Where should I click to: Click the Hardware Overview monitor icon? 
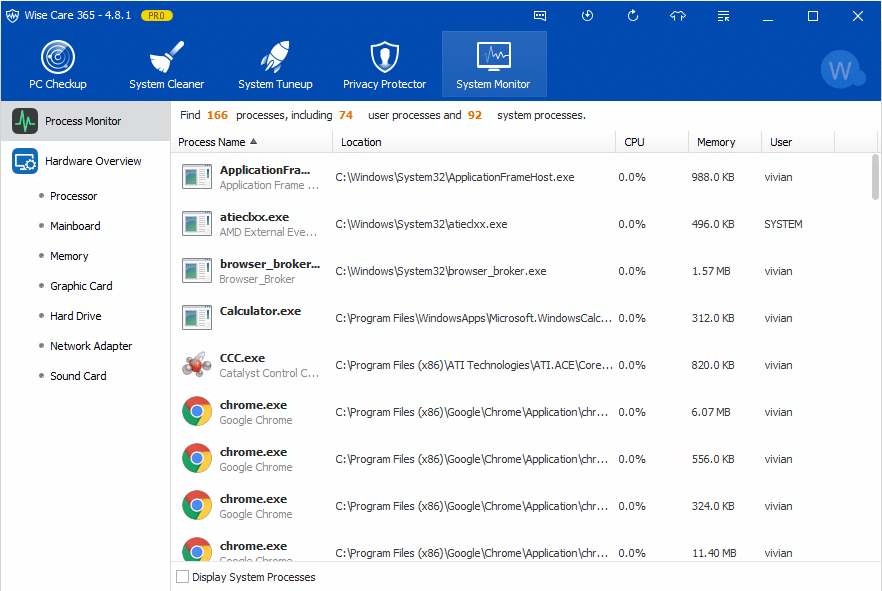(x=25, y=161)
